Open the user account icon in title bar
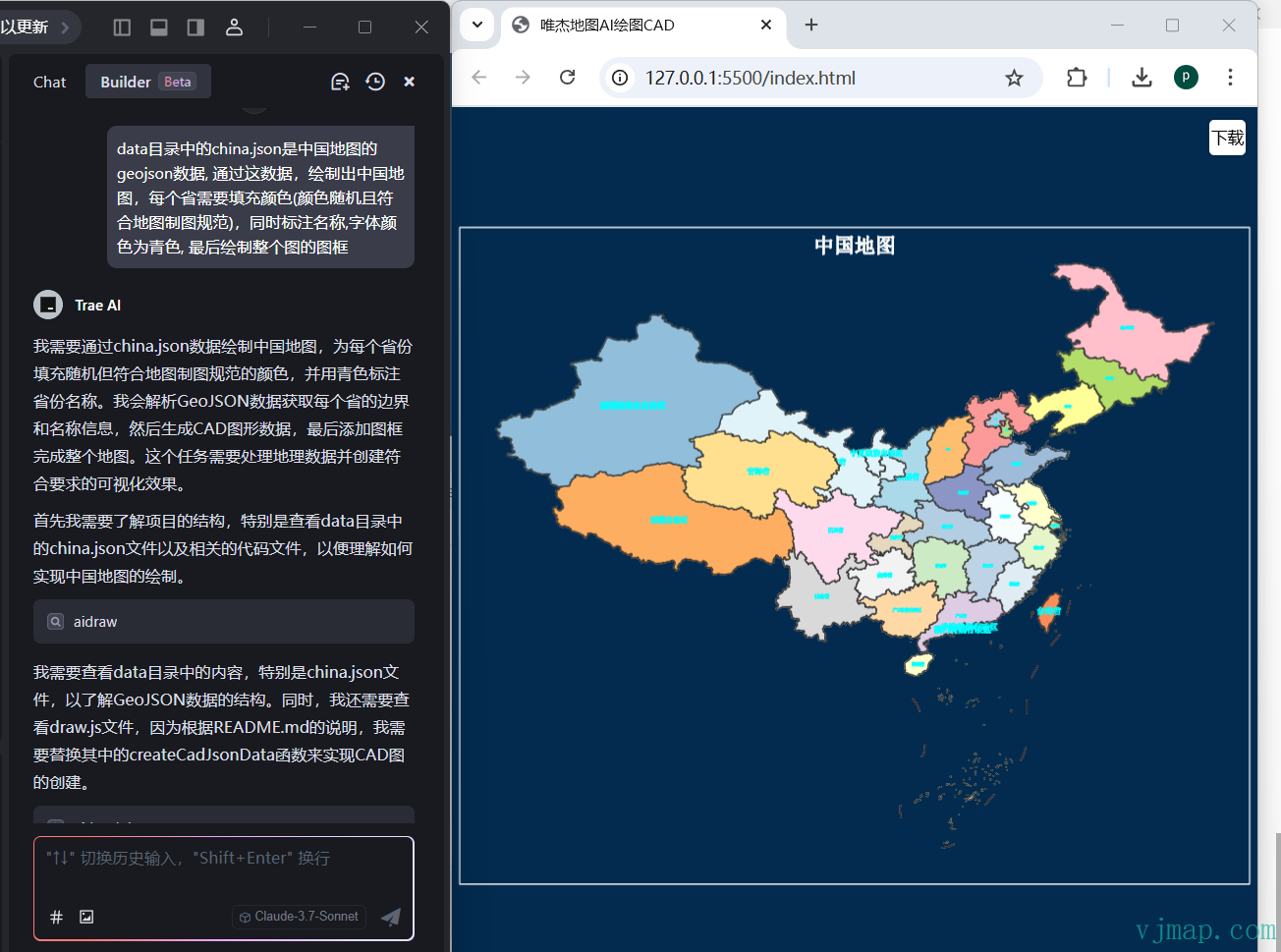This screenshot has height=952, width=1281. point(234,27)
